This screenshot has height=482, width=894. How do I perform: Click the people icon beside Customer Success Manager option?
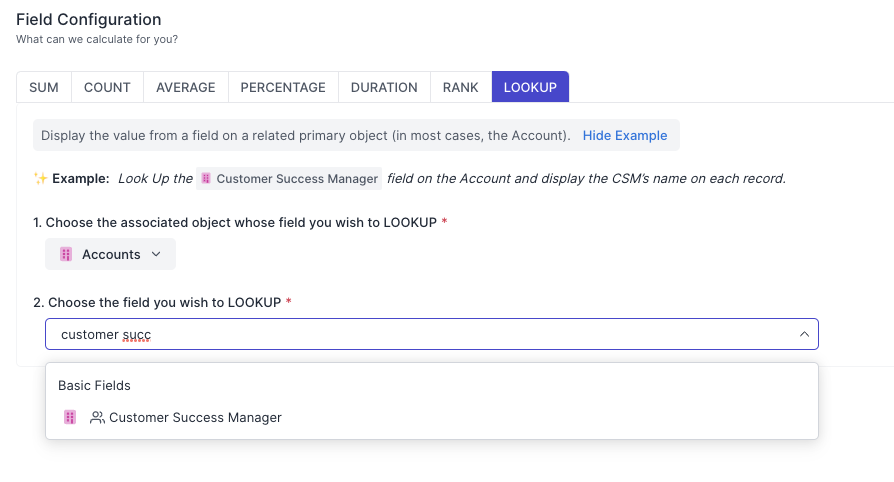click(97, 417)
